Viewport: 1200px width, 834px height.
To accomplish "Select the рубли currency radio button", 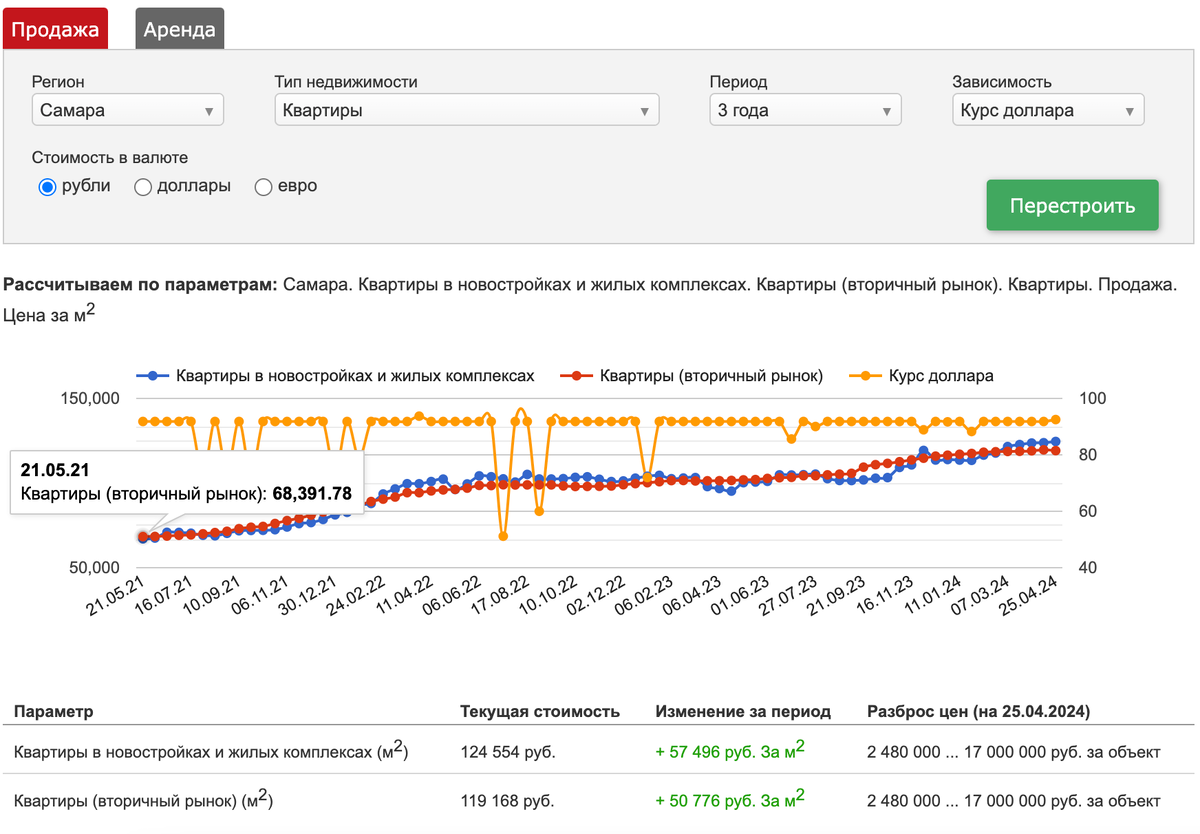I will [x=47, y=187].
